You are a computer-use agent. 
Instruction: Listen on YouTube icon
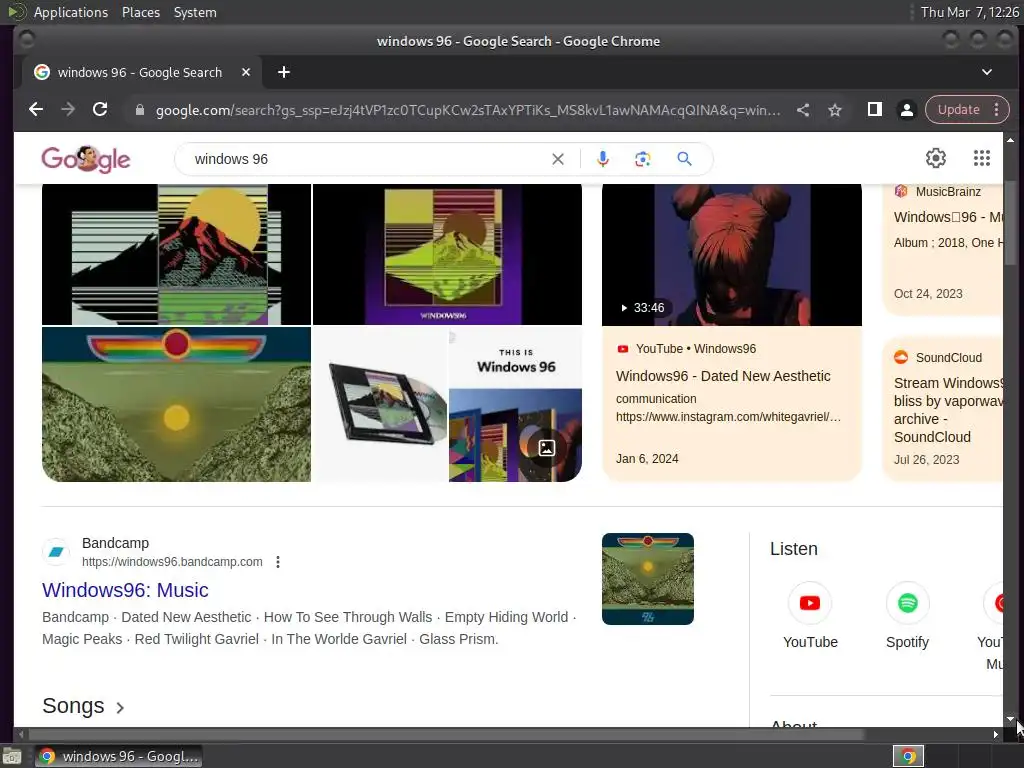[x=810, y=603]
